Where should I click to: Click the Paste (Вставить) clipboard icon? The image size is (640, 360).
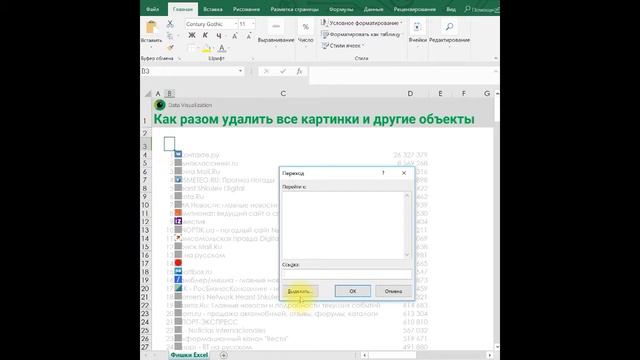pyautogui.click(x=151, y=27)
